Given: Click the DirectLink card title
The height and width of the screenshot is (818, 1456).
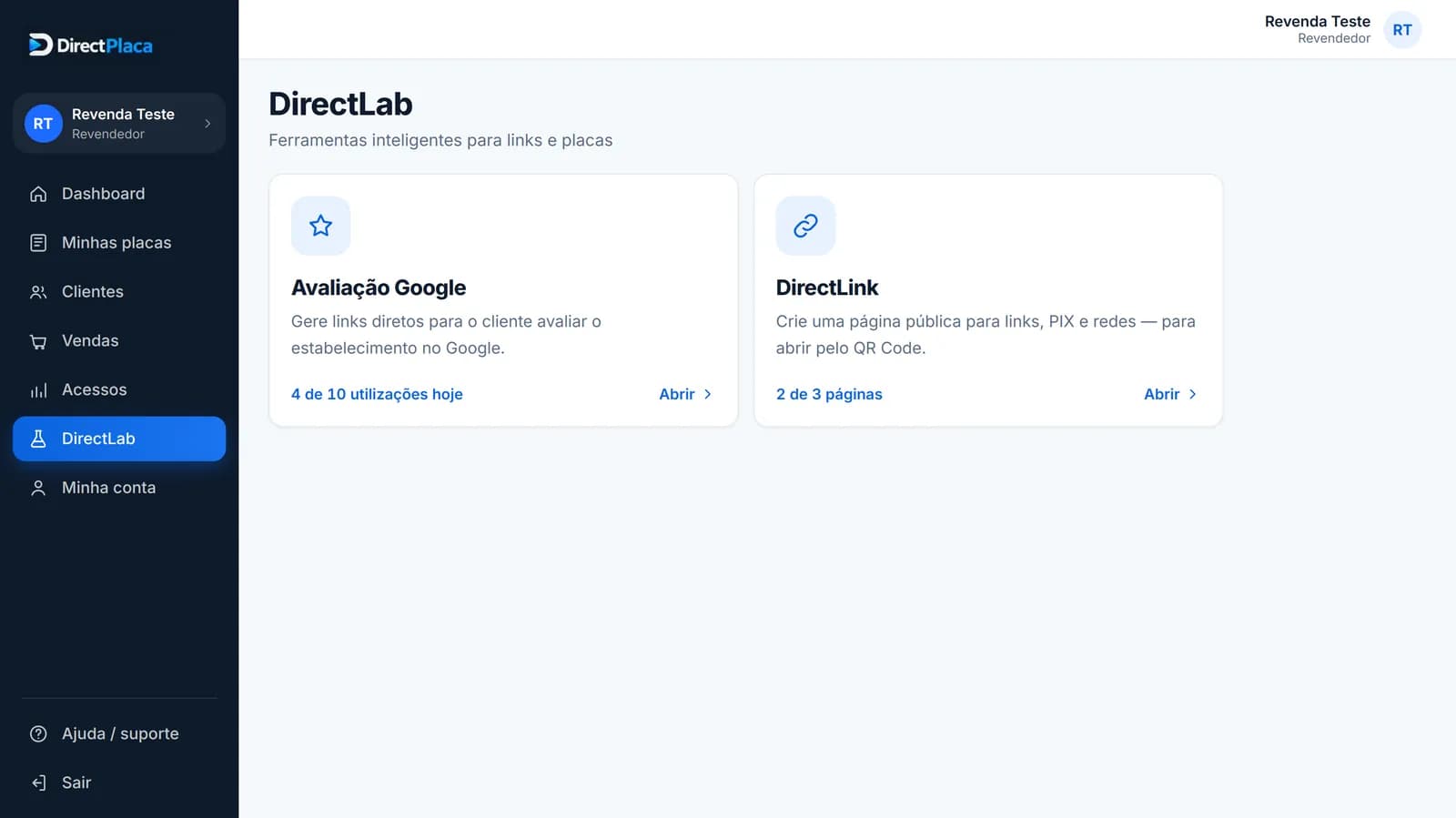Looking at the screenshot, I should (827, 288).
